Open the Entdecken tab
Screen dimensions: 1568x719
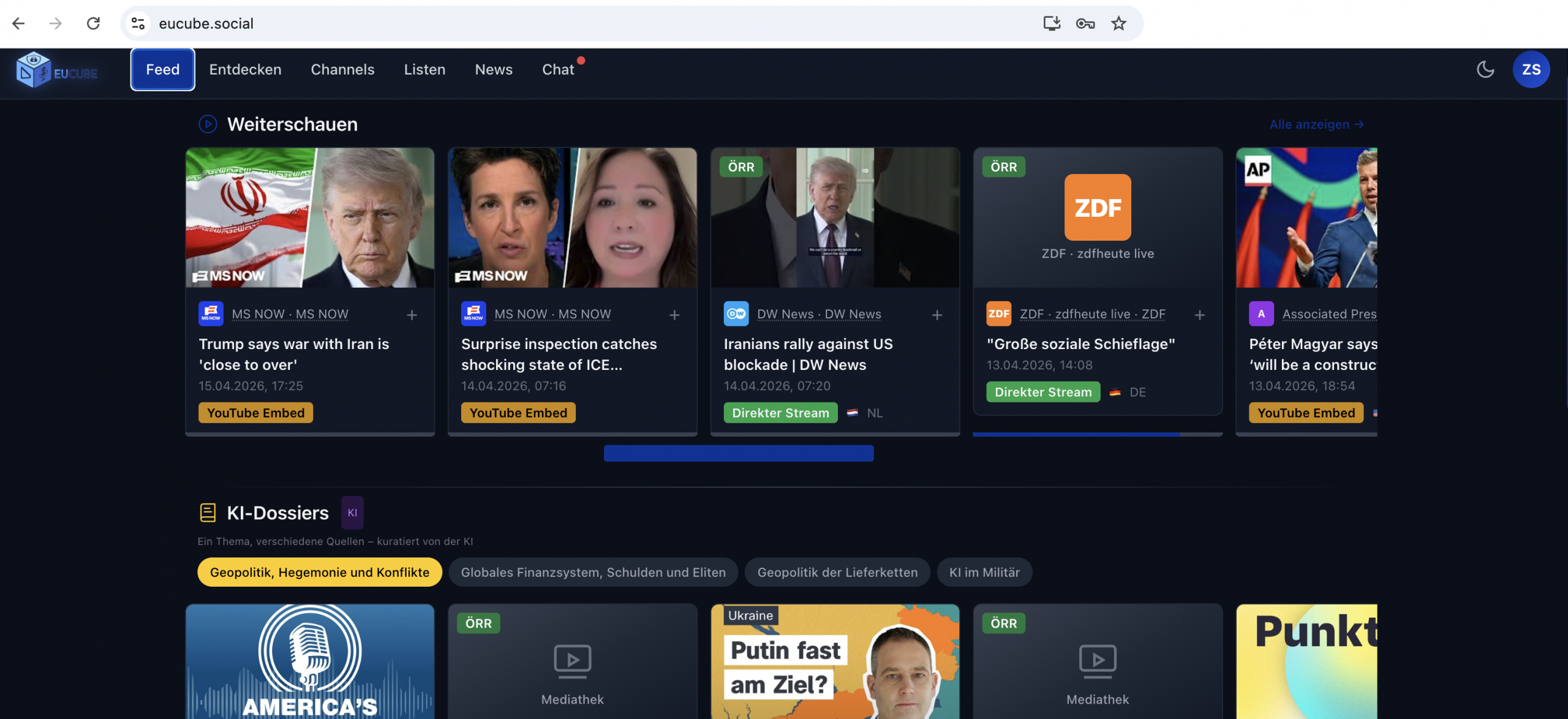(246, 69)
